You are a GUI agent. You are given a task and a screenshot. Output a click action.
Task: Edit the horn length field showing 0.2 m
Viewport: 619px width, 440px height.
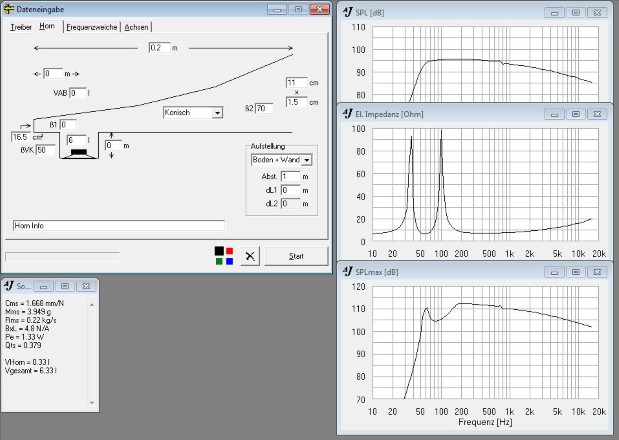point(159,48)
